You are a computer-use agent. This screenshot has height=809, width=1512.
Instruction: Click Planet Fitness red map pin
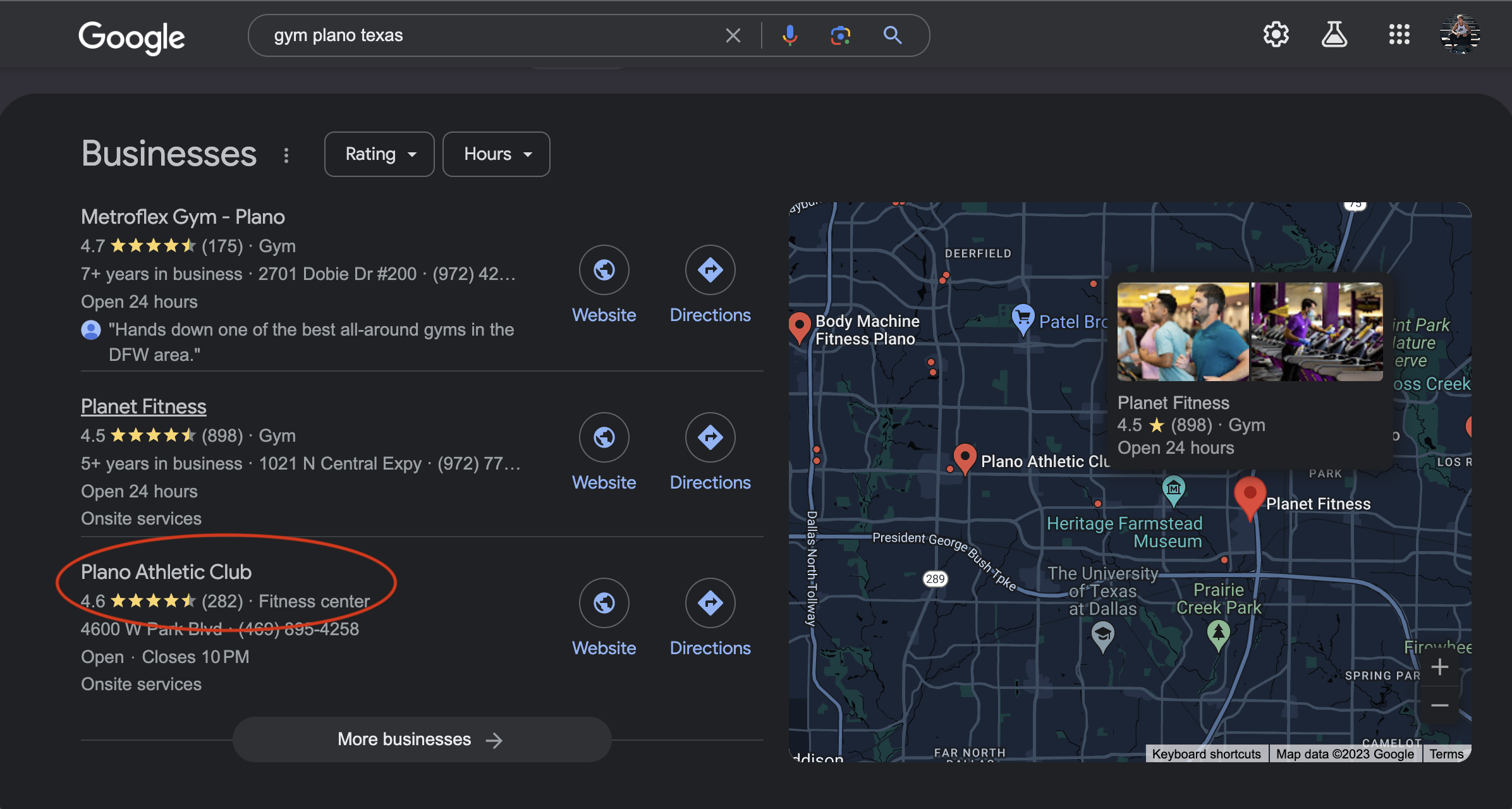pyautogui.click(x=1250, y=497)
